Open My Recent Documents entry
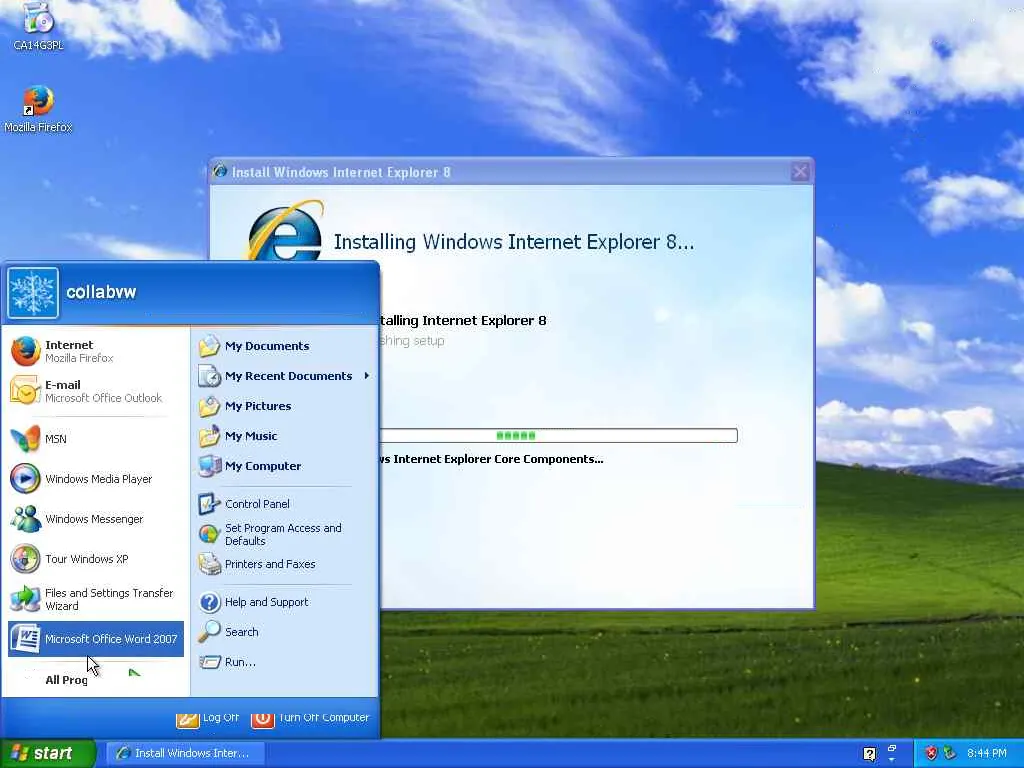This screenshot has width=1024, height=768. pyautogui.click(x=285, y=376)
